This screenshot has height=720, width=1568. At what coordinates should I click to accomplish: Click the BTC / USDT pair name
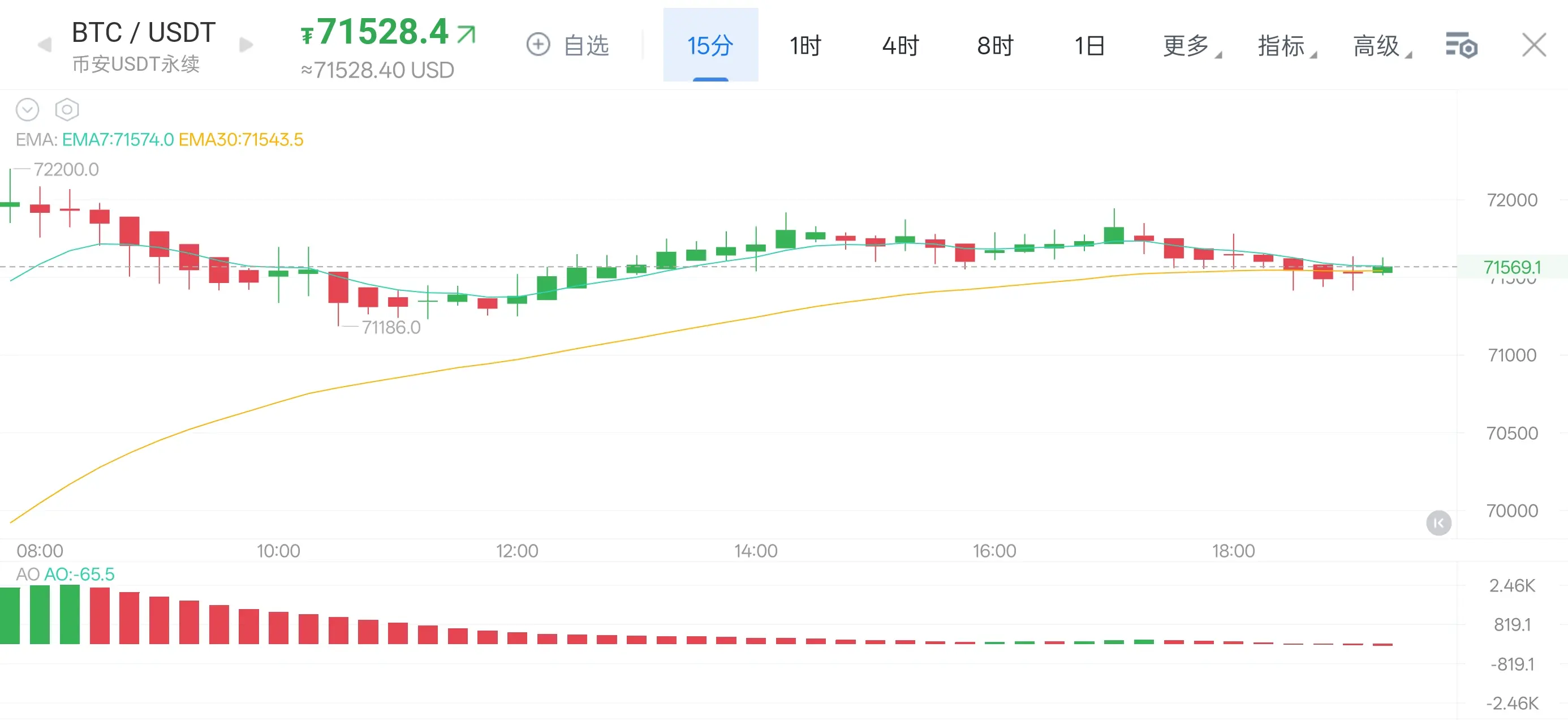(144, 32)
